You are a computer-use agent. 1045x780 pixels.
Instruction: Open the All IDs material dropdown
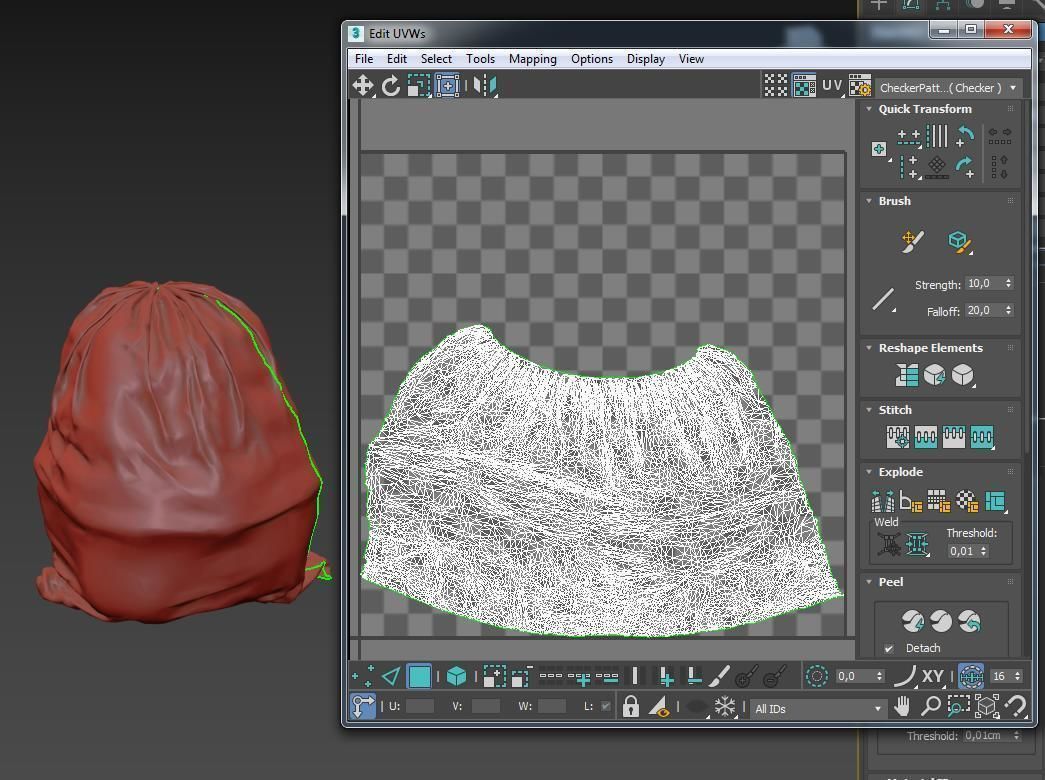(x=818, y=709)
